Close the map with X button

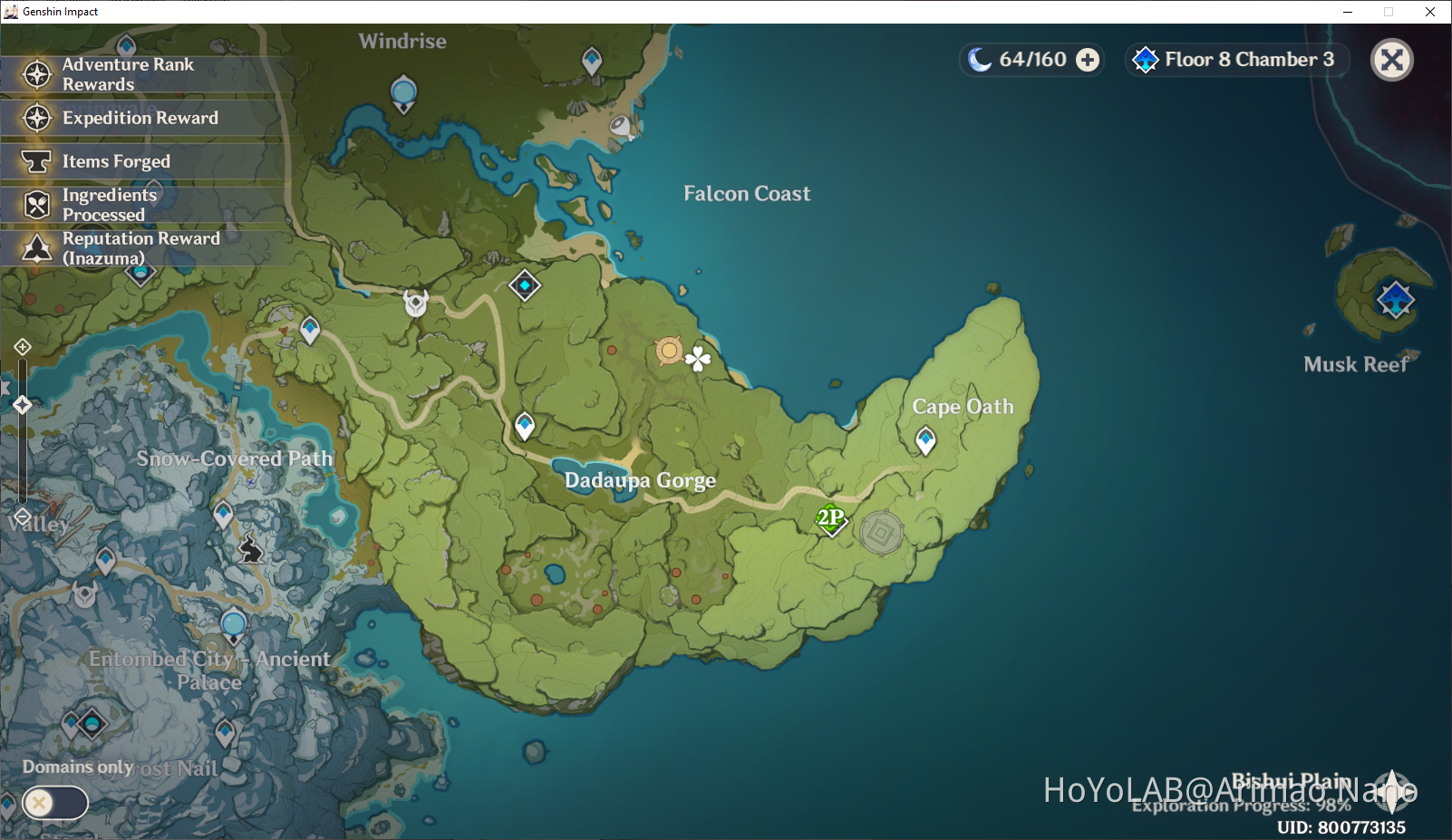1392,60
